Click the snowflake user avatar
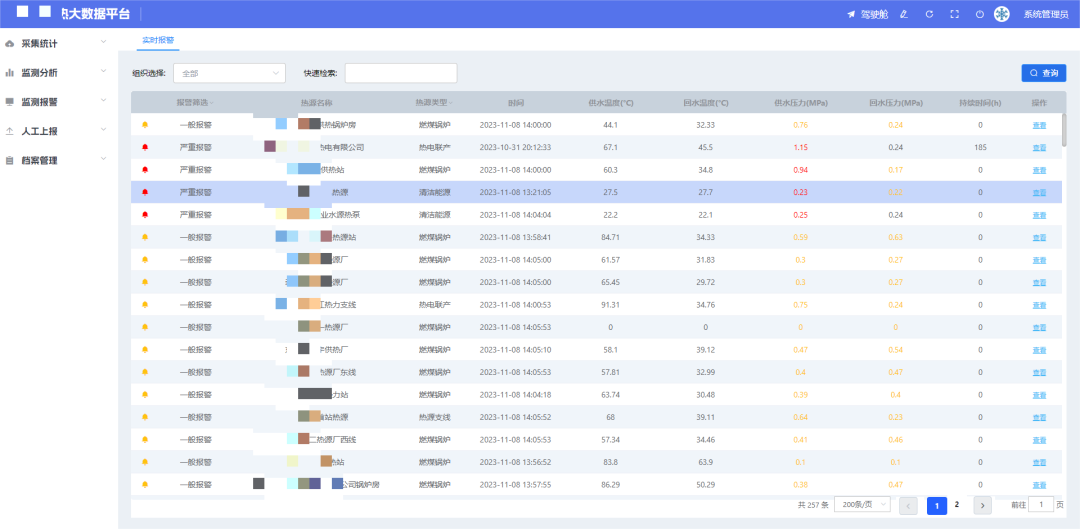 [1001, 14]
